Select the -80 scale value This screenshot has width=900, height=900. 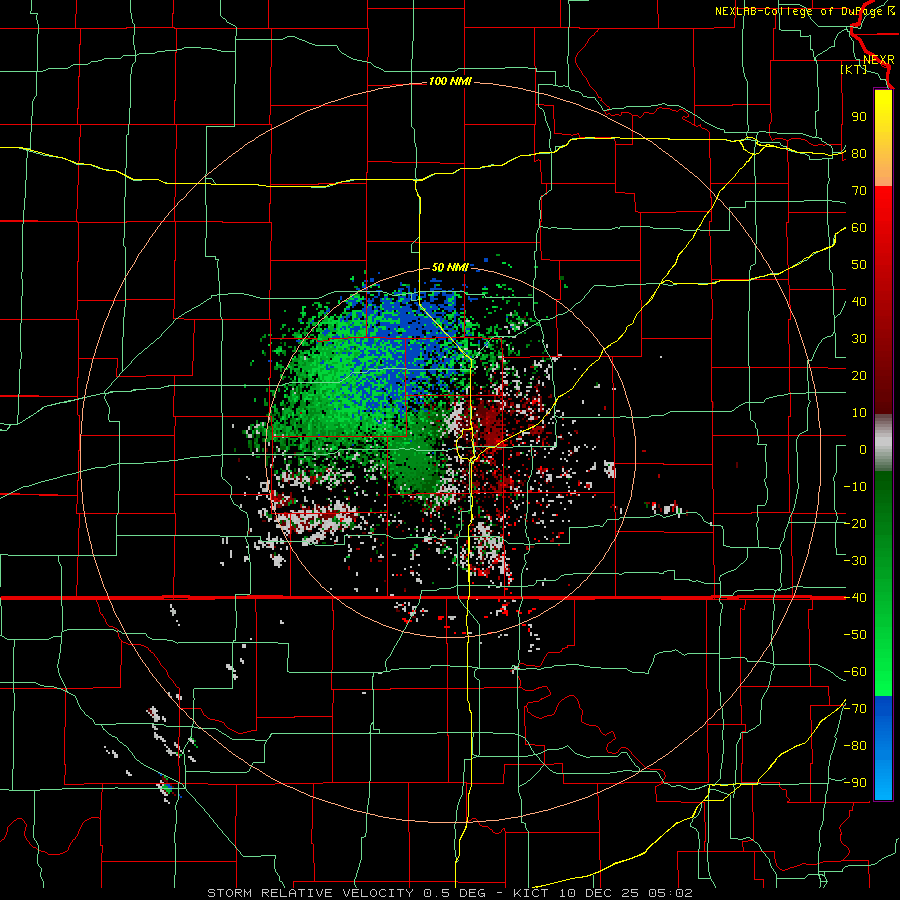pos(855,746)
